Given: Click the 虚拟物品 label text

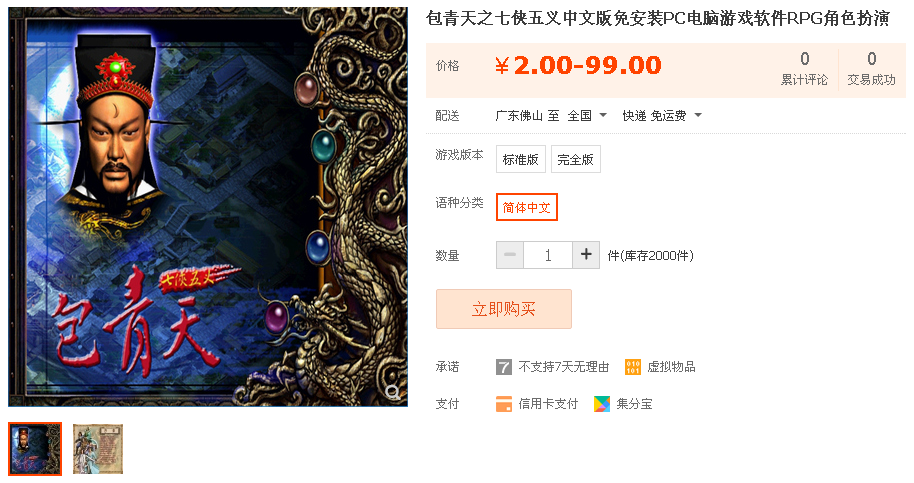Looking at the screenshot, I should 671,367.
